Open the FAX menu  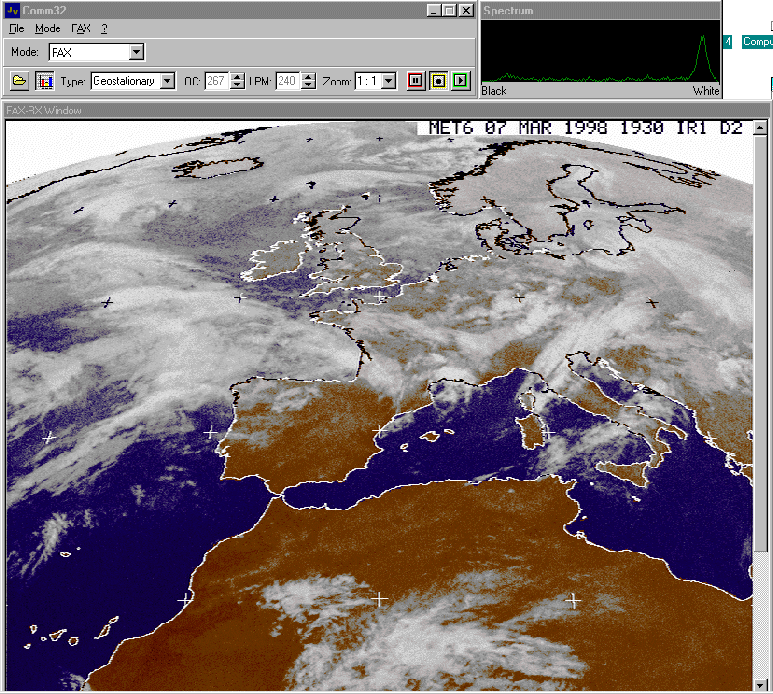(81, 29)
